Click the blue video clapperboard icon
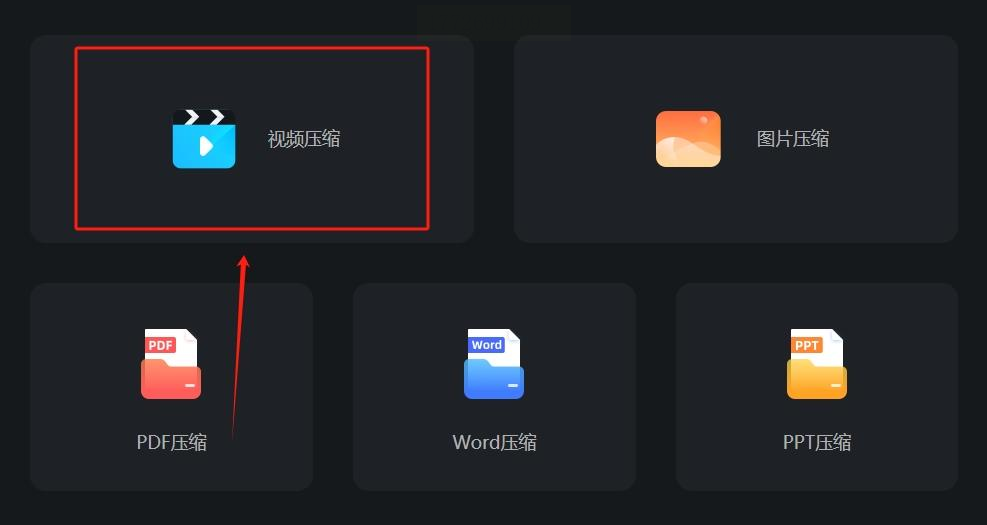Image resolution: width=987 pixels, height=525 pixels. (x=204, y=139)
